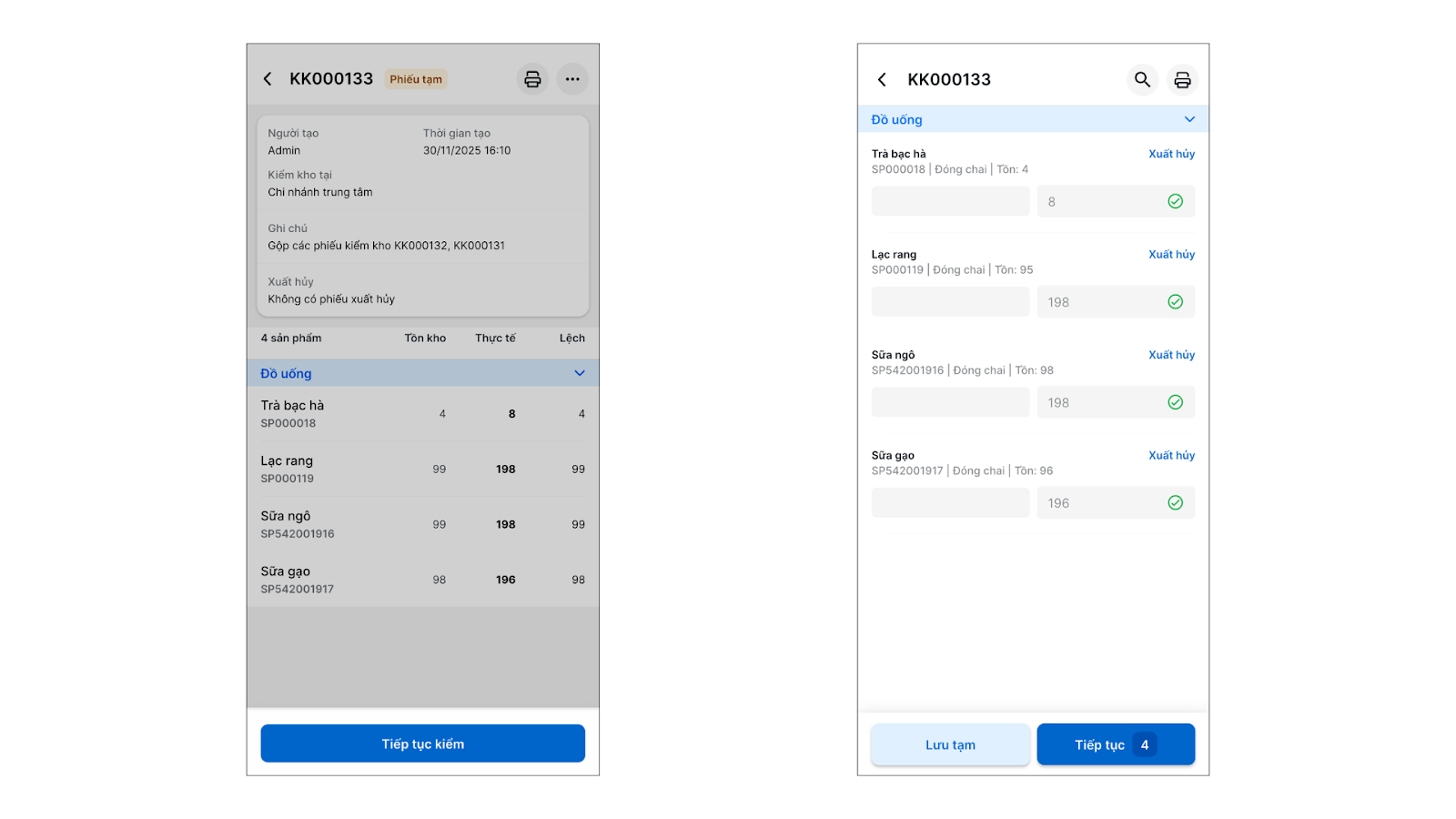Select the Sữa ngô row in left list
The image size is (1456, 819).
(423, 524)
